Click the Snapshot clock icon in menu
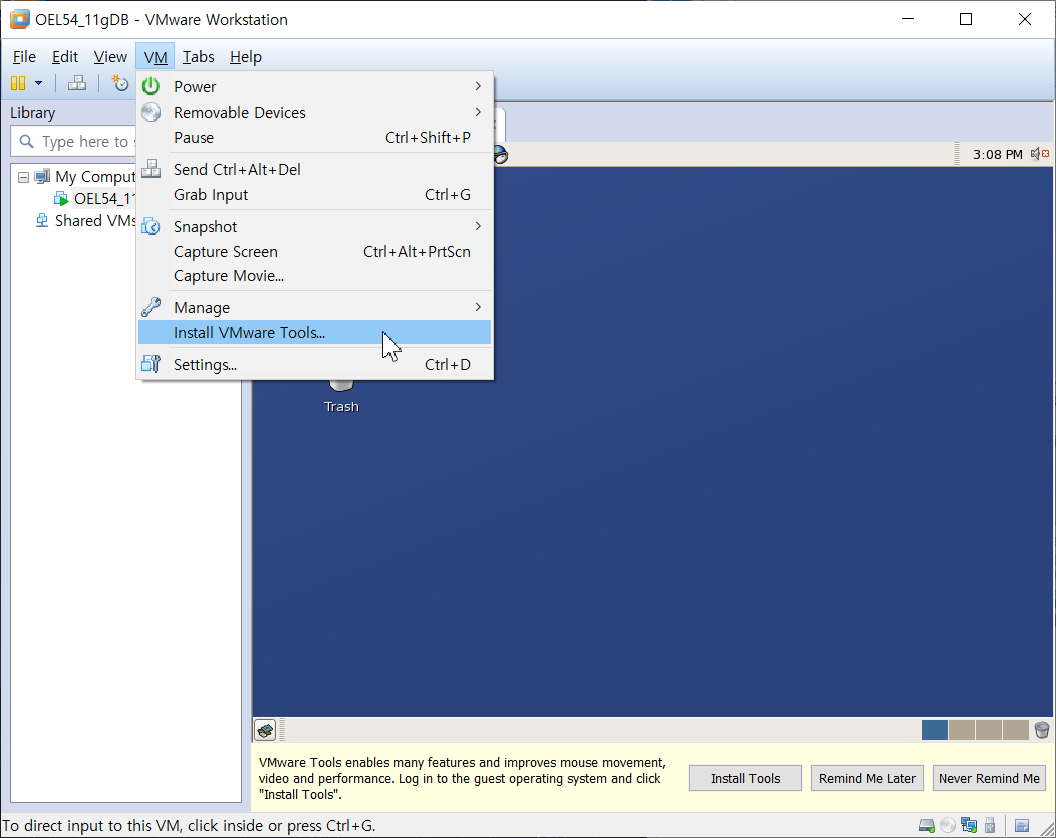This screenshot has width=1056, height=838. click(x=151, y=226)
